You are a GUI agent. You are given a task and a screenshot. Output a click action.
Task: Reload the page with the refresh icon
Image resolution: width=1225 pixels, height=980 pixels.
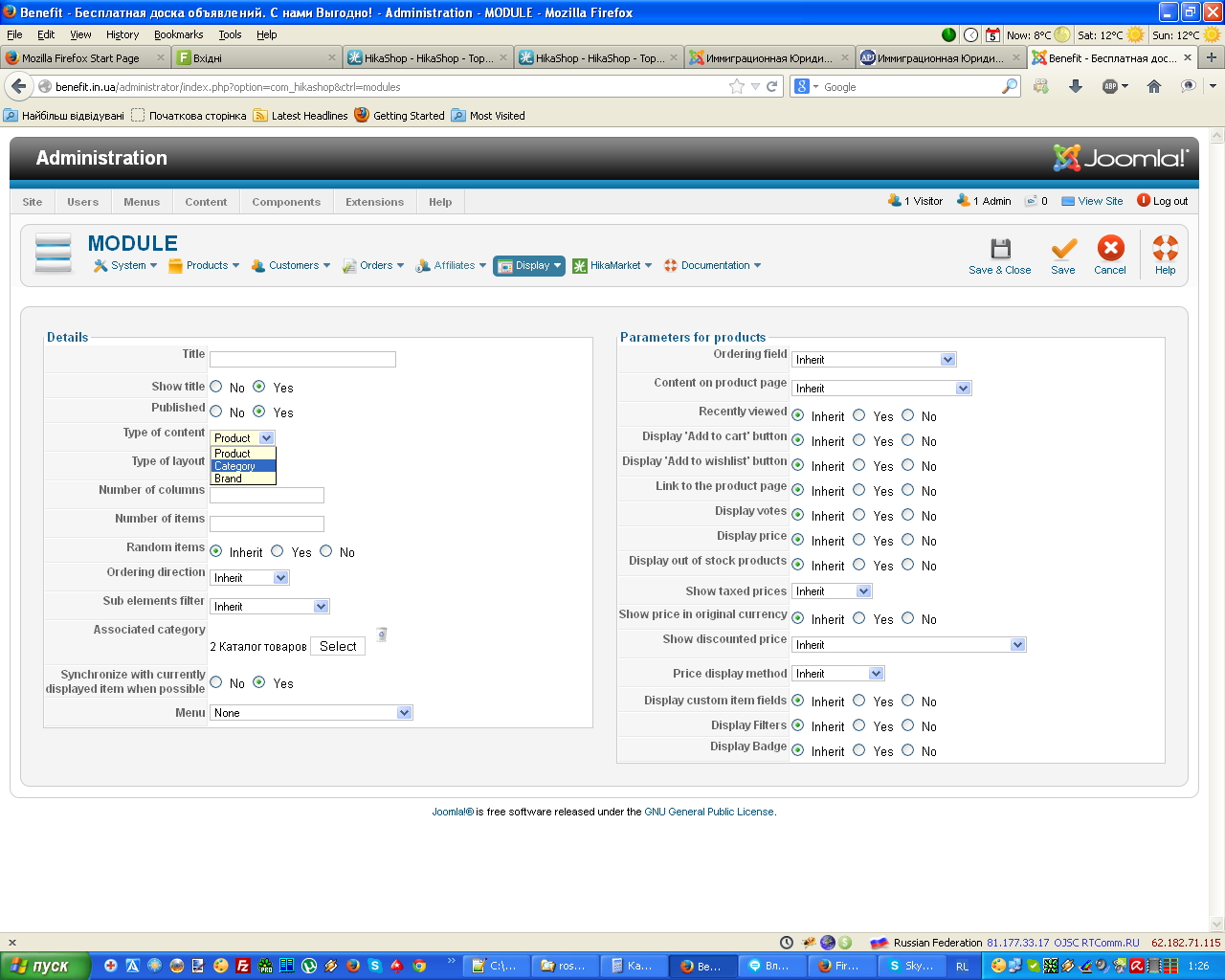(x=771, y=86)
